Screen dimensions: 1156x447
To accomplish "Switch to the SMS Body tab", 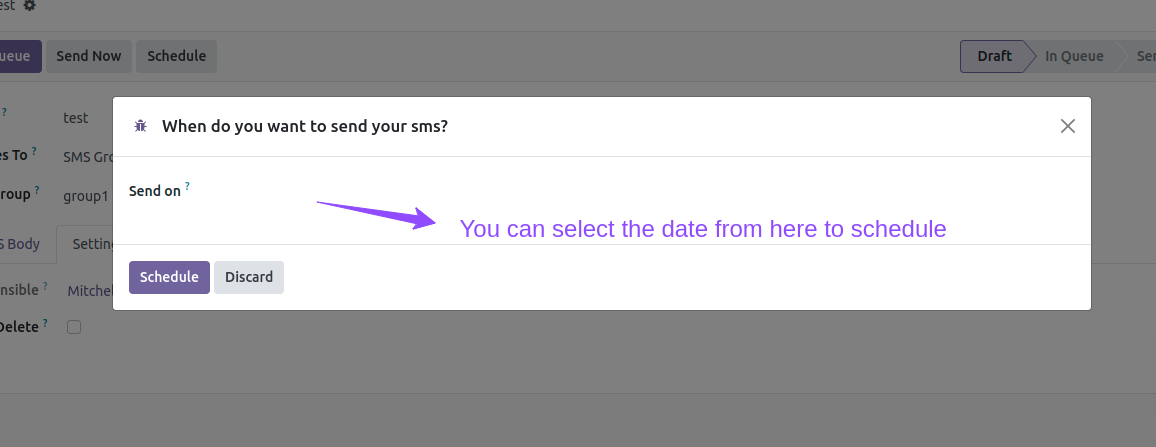I will pos(21,244).
